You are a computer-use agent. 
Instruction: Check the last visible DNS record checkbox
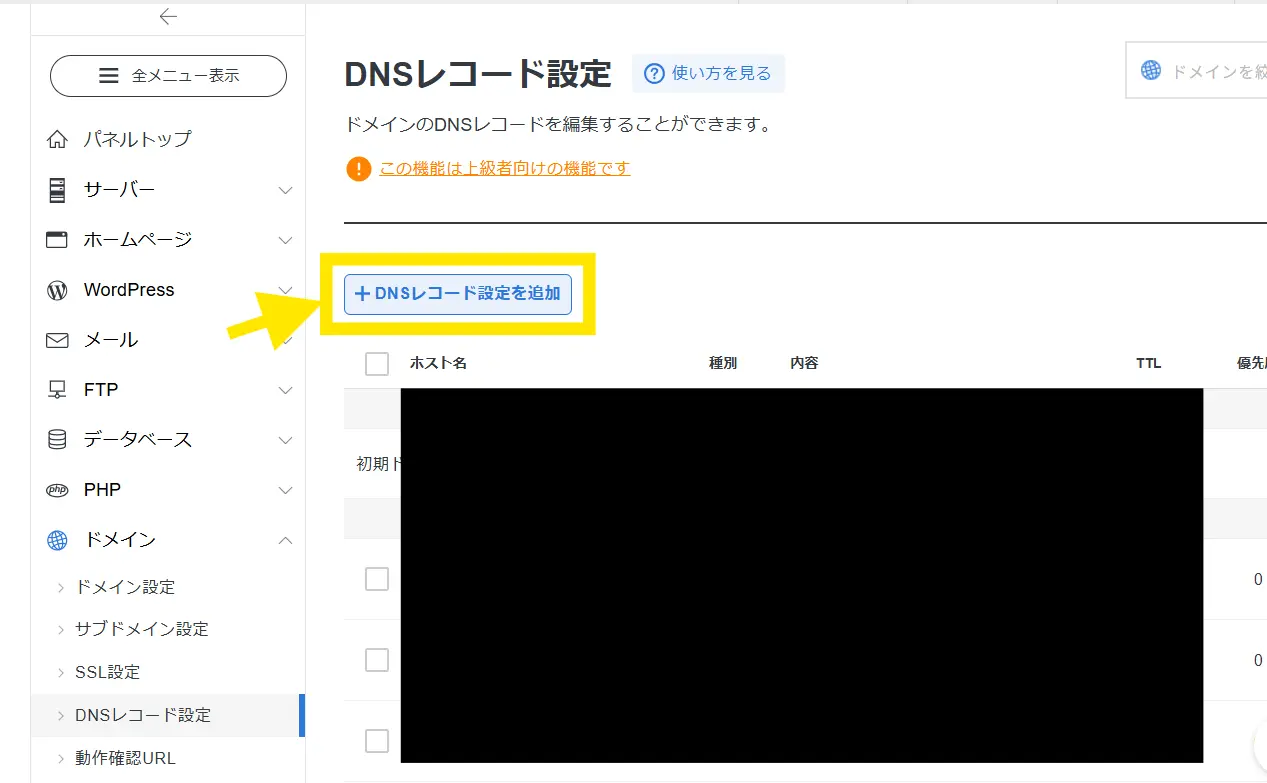pos(377,741)
